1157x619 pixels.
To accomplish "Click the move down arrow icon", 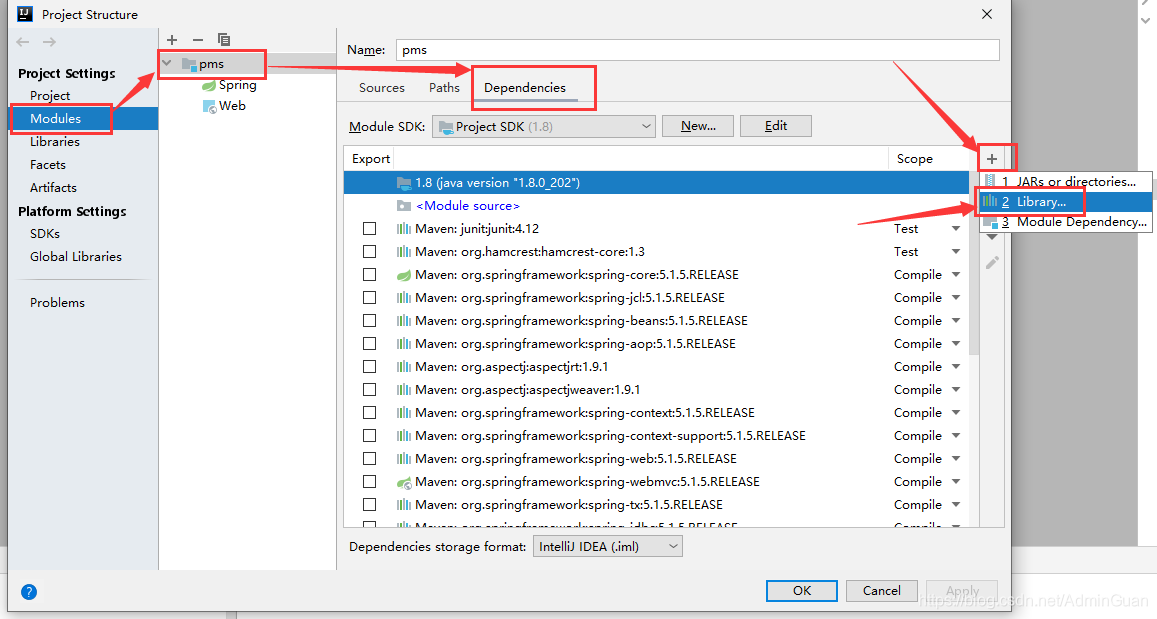I will [x=992, y=237].
